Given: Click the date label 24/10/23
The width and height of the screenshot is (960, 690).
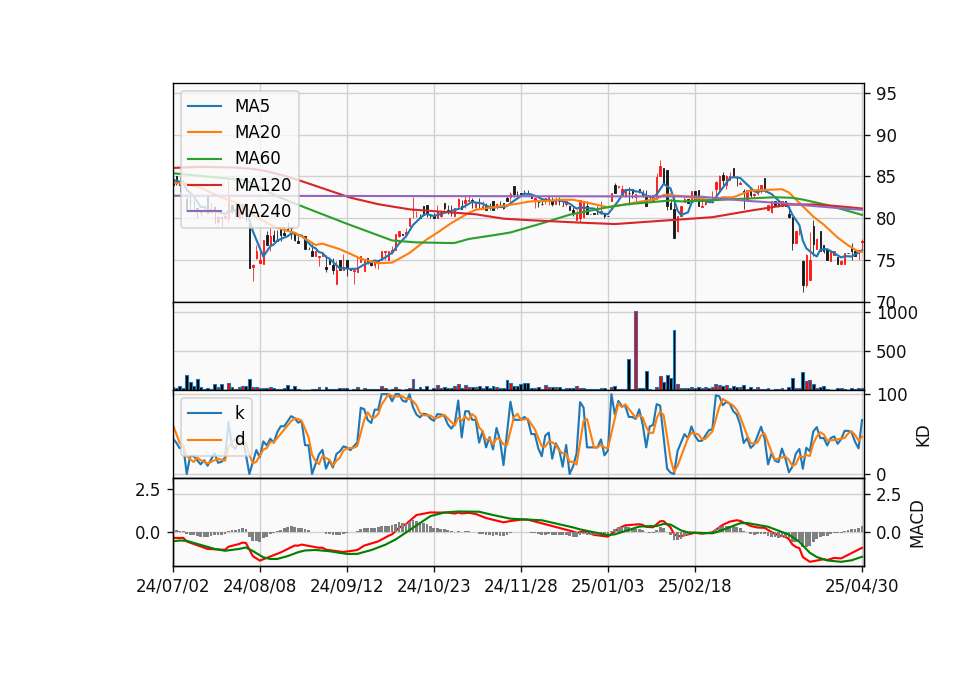Looking at the screenshot, I should (x=433, y=586).
